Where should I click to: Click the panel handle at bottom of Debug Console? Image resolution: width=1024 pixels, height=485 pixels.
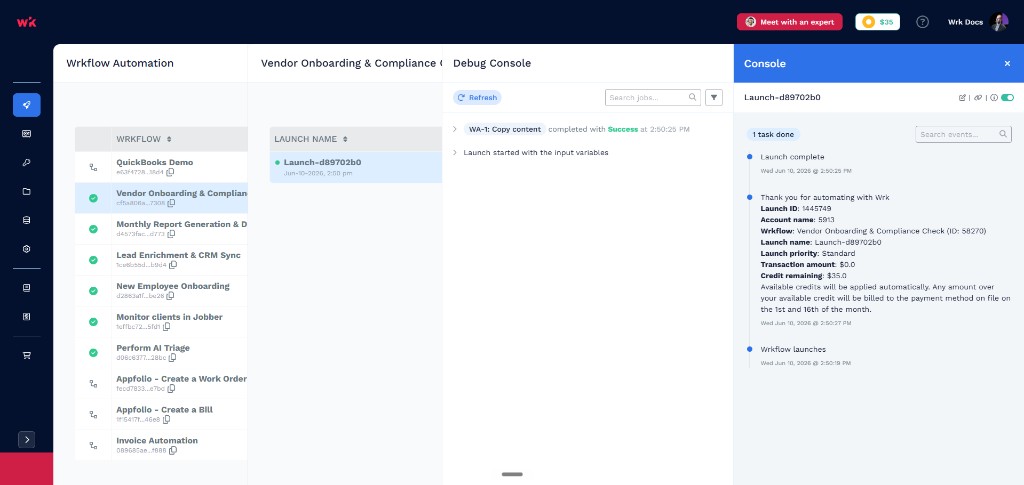tap(512, 474)
